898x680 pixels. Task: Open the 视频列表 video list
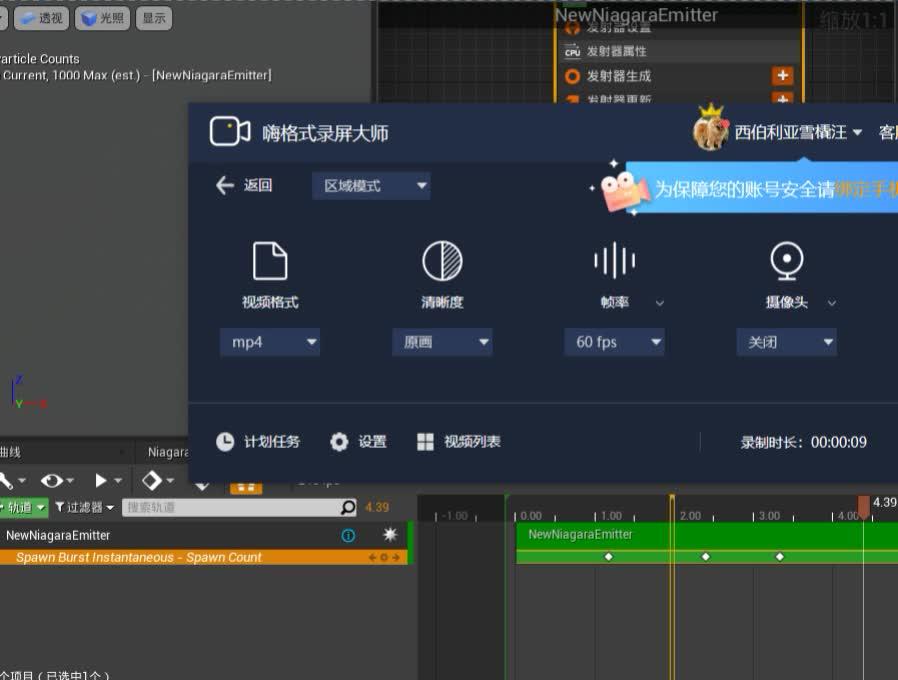click(x=459, y=442)
